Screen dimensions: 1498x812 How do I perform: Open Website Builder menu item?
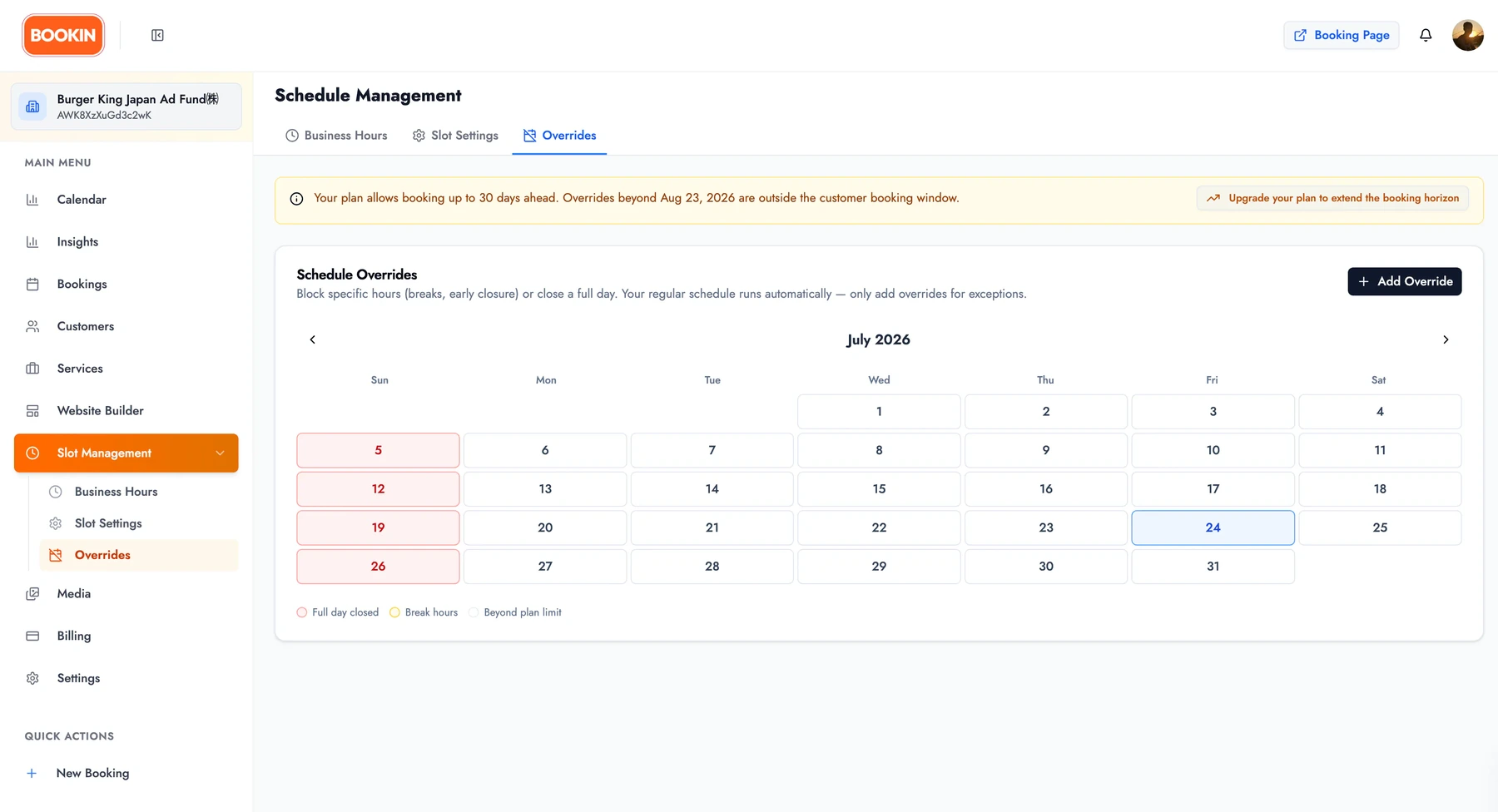pos(126,411)
